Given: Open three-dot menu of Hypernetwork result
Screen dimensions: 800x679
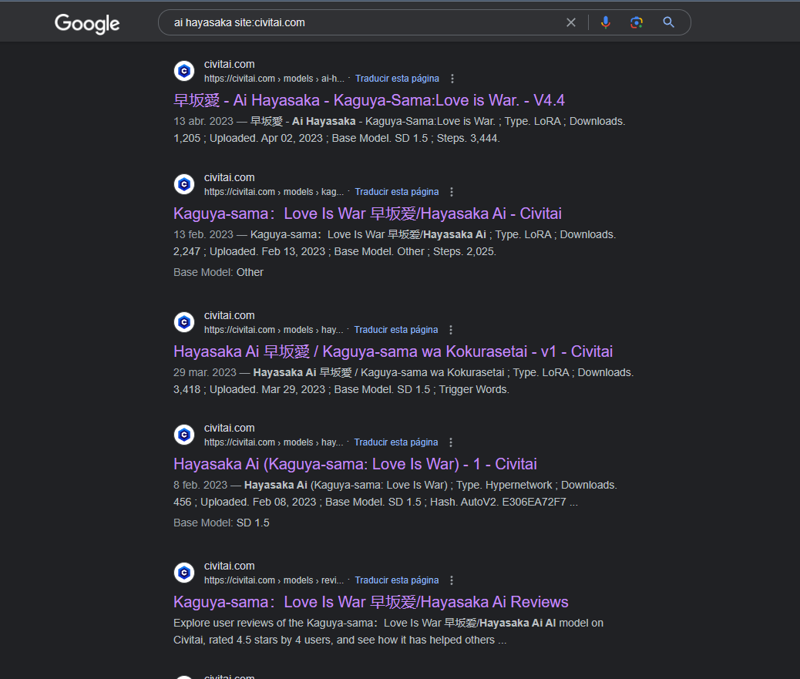Looking at the screenshot, I should (x=451, y=442).
